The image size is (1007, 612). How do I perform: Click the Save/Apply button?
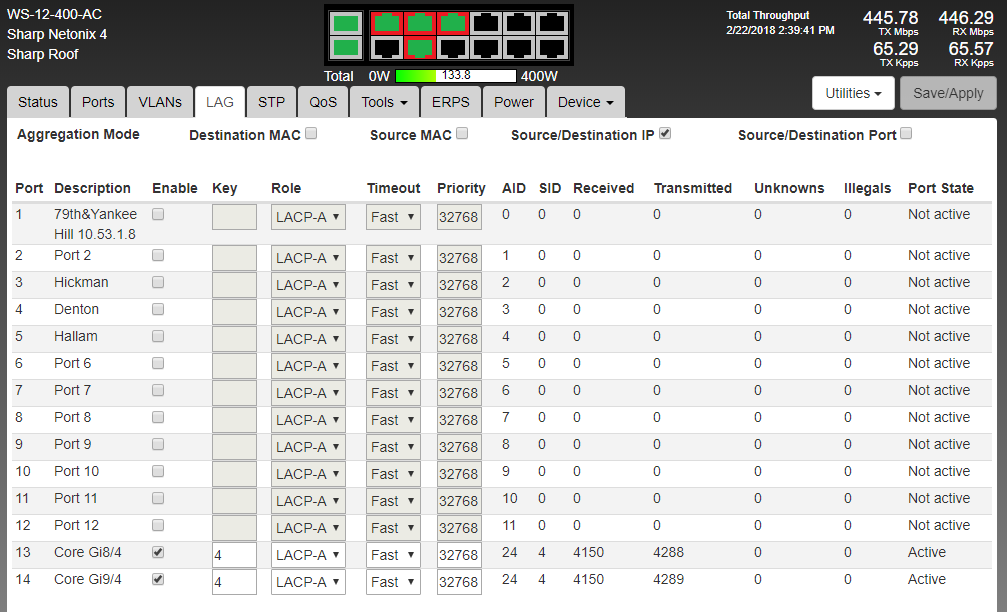948,93
